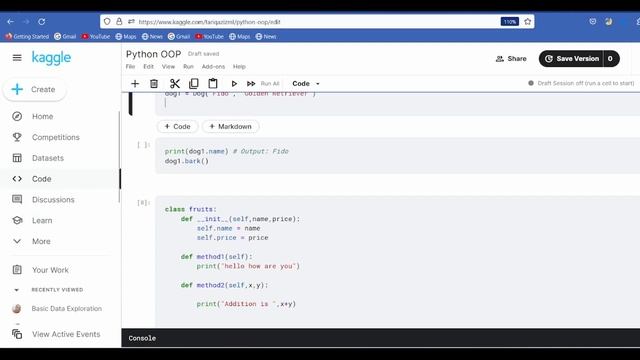Open the Run menu
This screenshot has width=640, height=360.
click(188, 67)
